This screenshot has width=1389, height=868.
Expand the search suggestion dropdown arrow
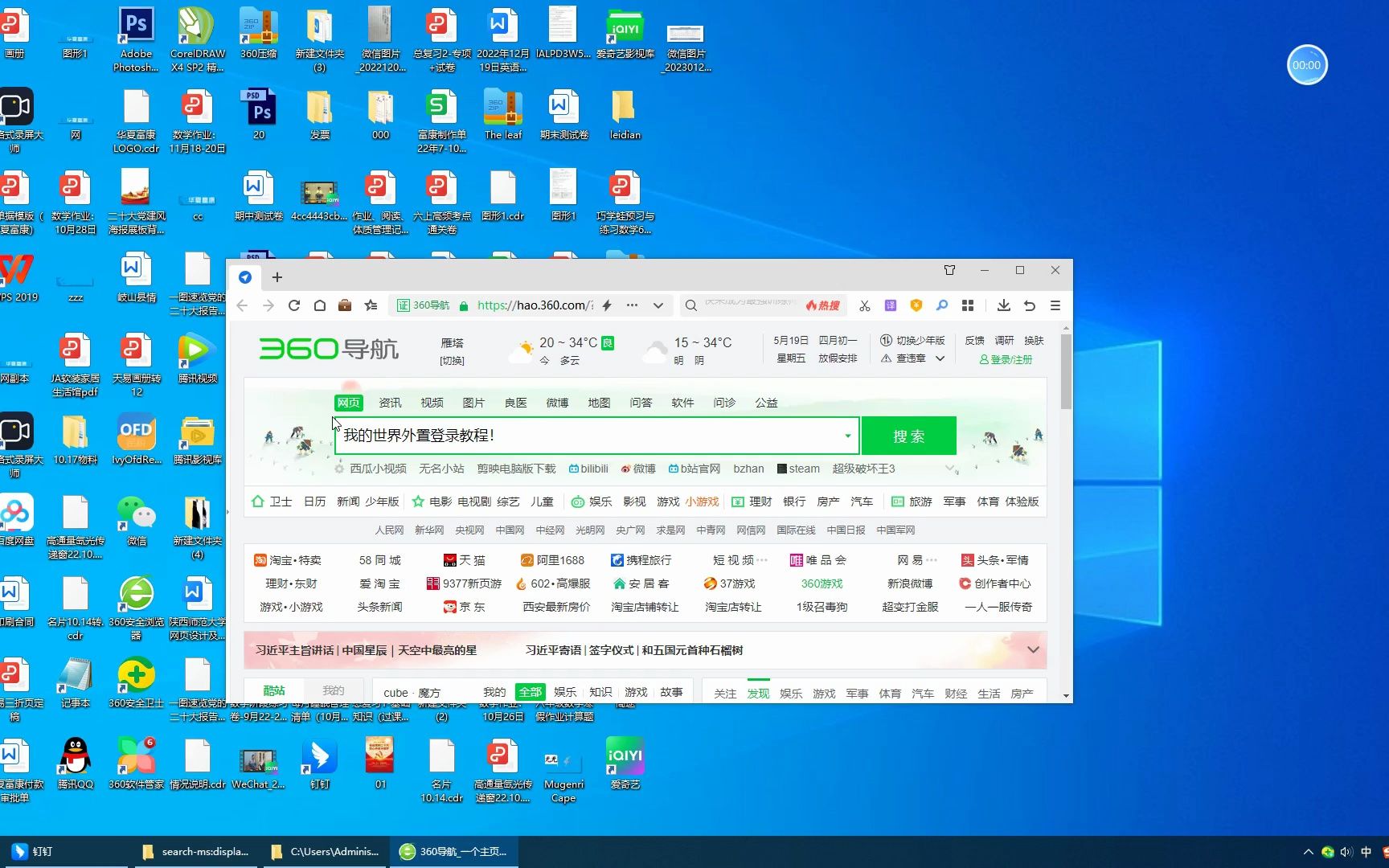click(x=848, y=436)
